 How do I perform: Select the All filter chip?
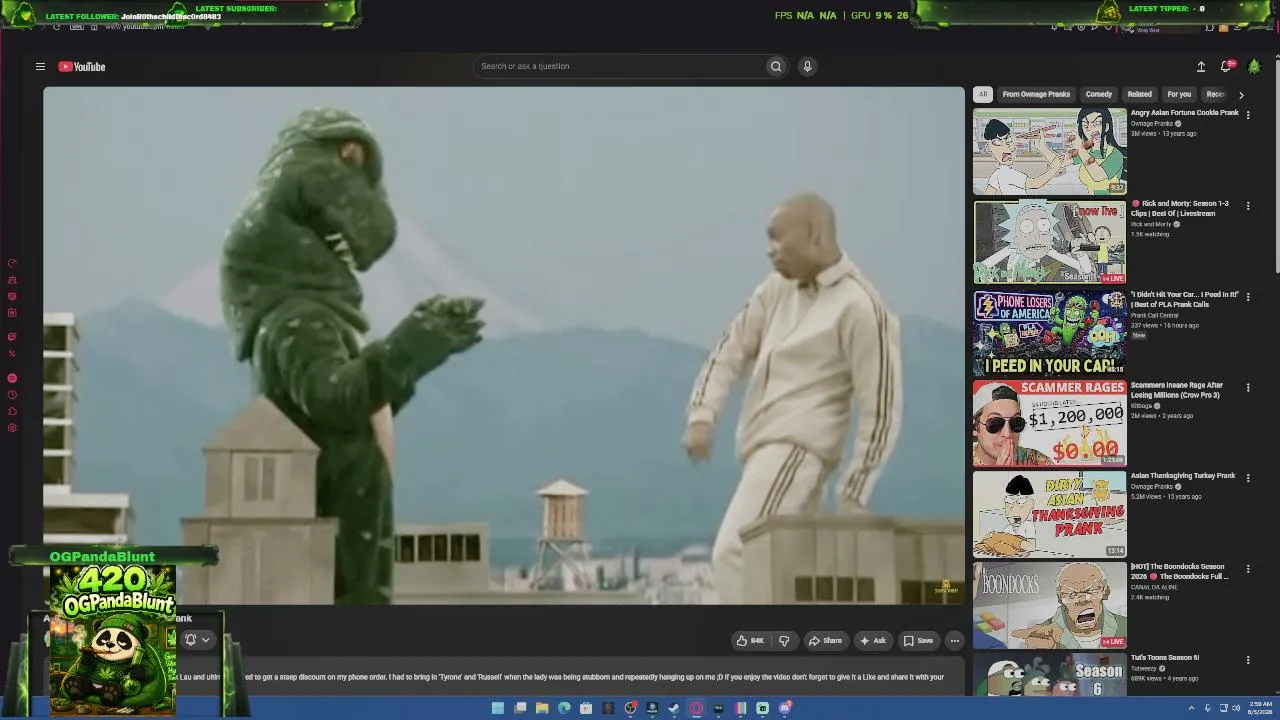pos(983,94)
